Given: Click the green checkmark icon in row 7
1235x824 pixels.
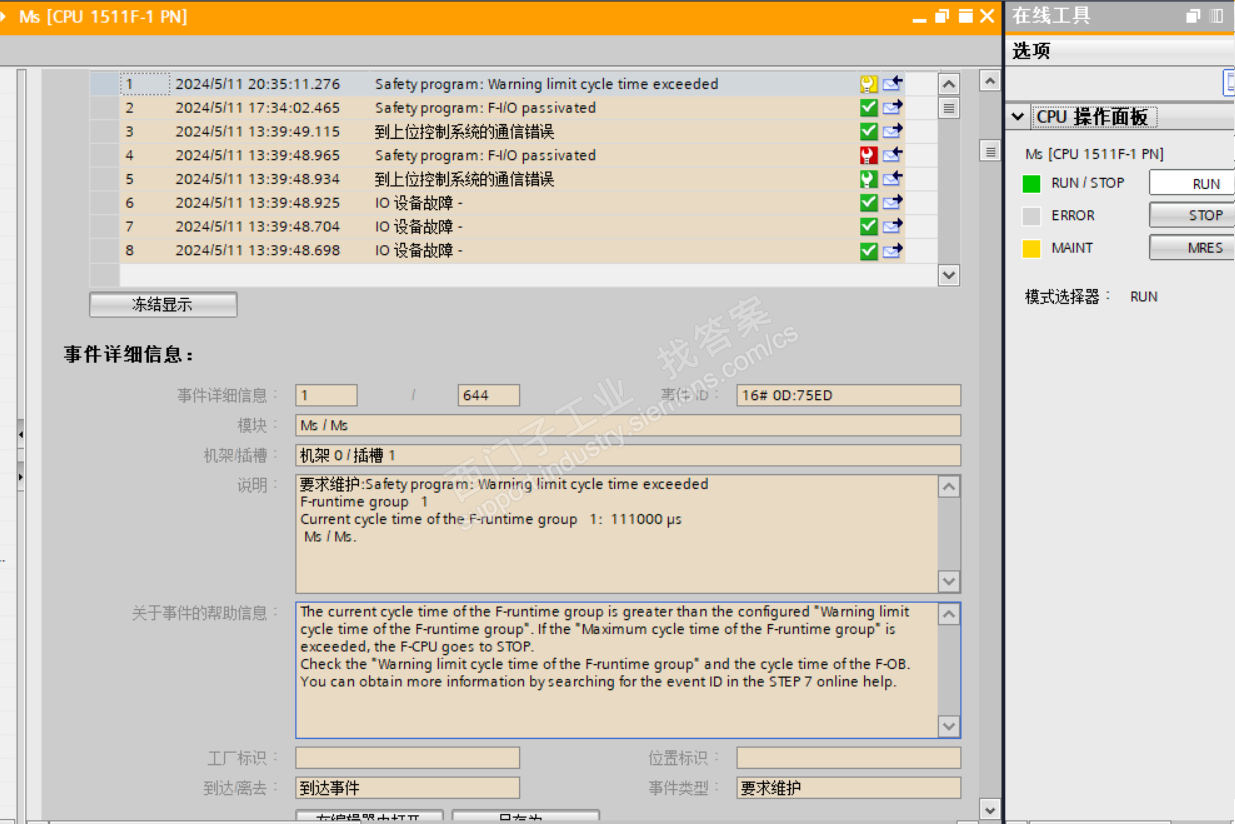Looking at the screenshot, I should tap(868, 227).
